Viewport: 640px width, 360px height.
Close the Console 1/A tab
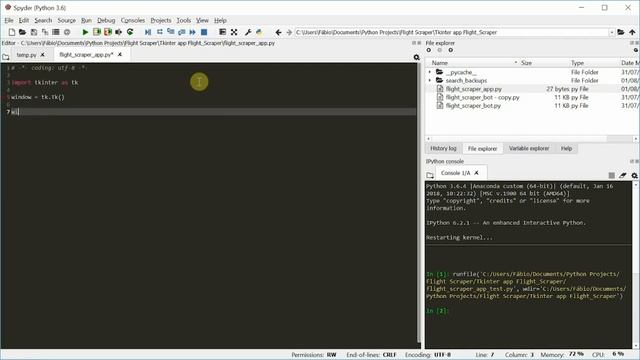tap(476, 173)
